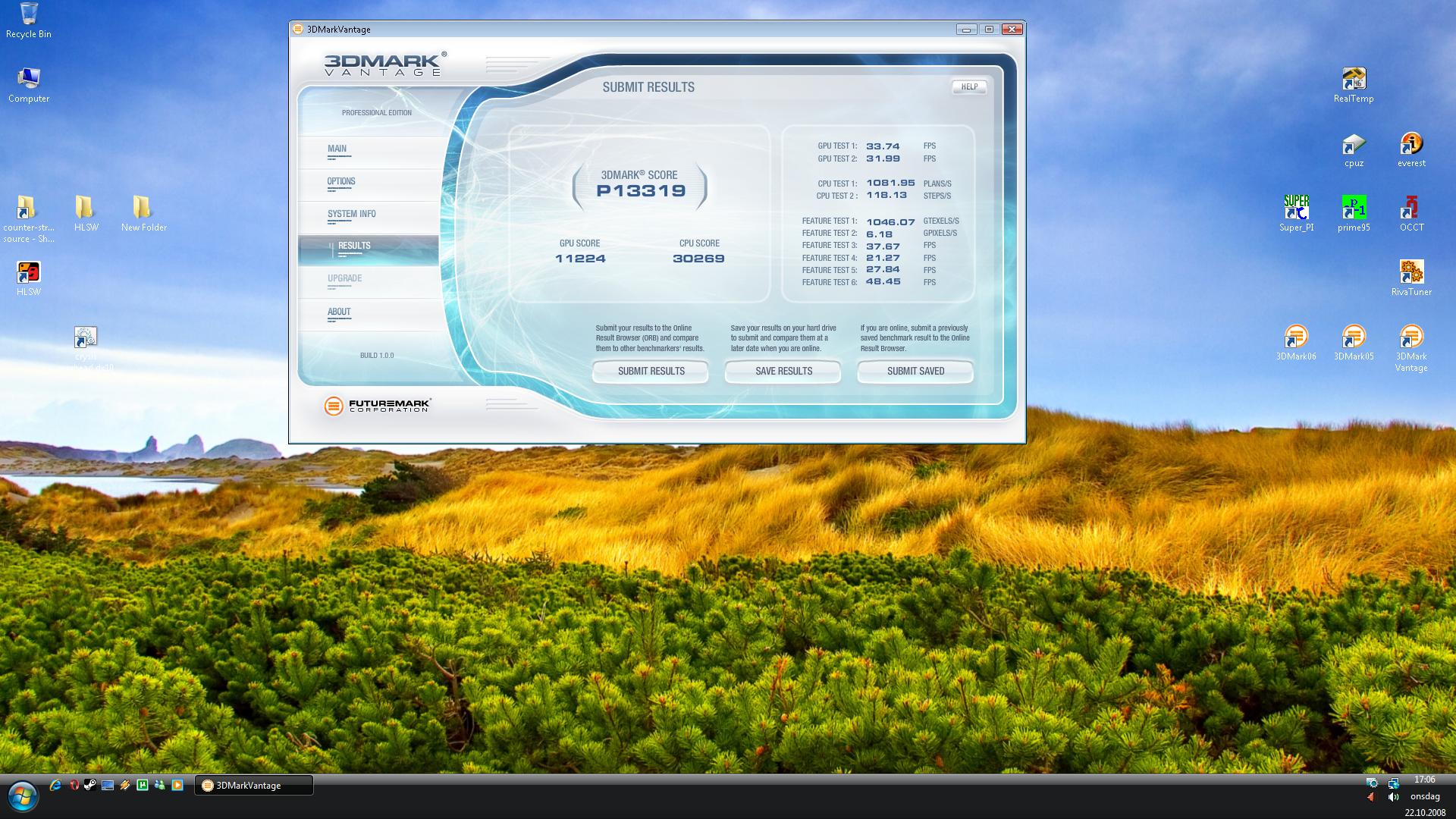The width and height of the screenshot is (1456, 819).
Task: Click GPU TEST 1 value 33.74
Action: click(883, 146)
